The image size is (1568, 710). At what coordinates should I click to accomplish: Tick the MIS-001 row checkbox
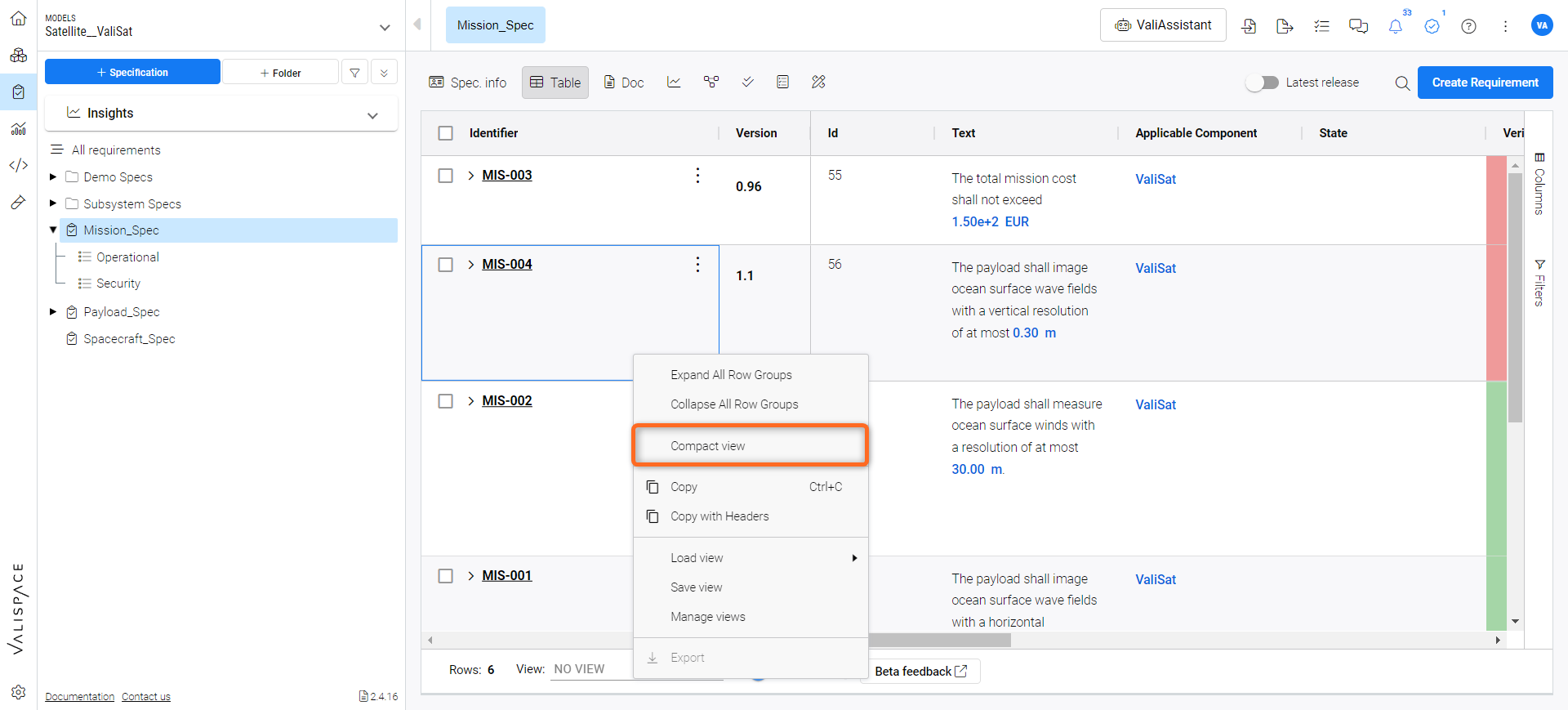[445, 575]
